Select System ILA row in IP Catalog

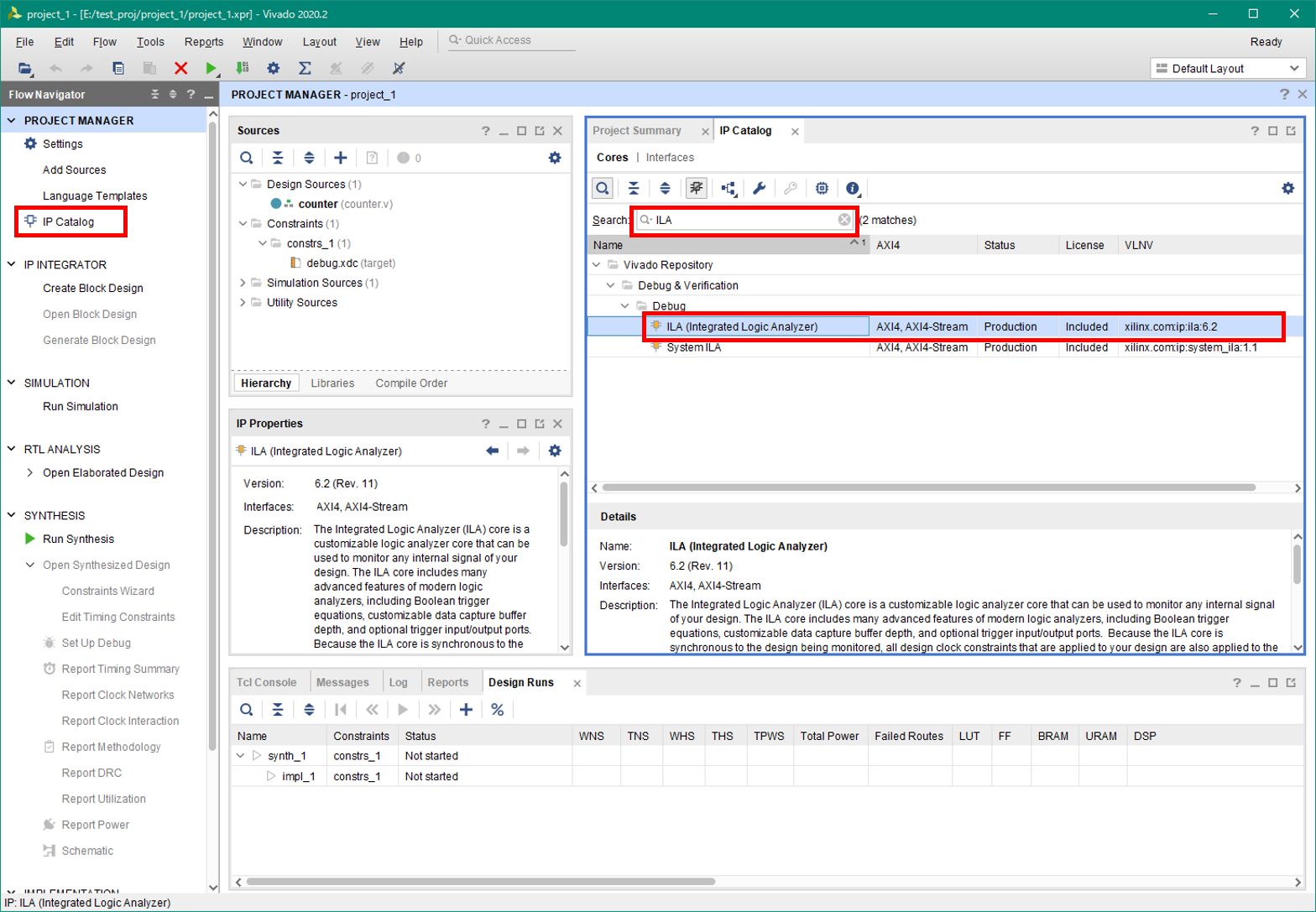[x=947, y=347]
